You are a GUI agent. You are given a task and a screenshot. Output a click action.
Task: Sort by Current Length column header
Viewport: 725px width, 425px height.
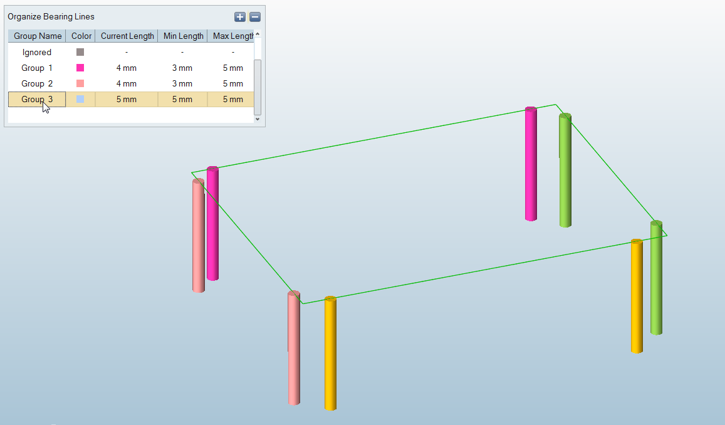[x=127, y=36]
